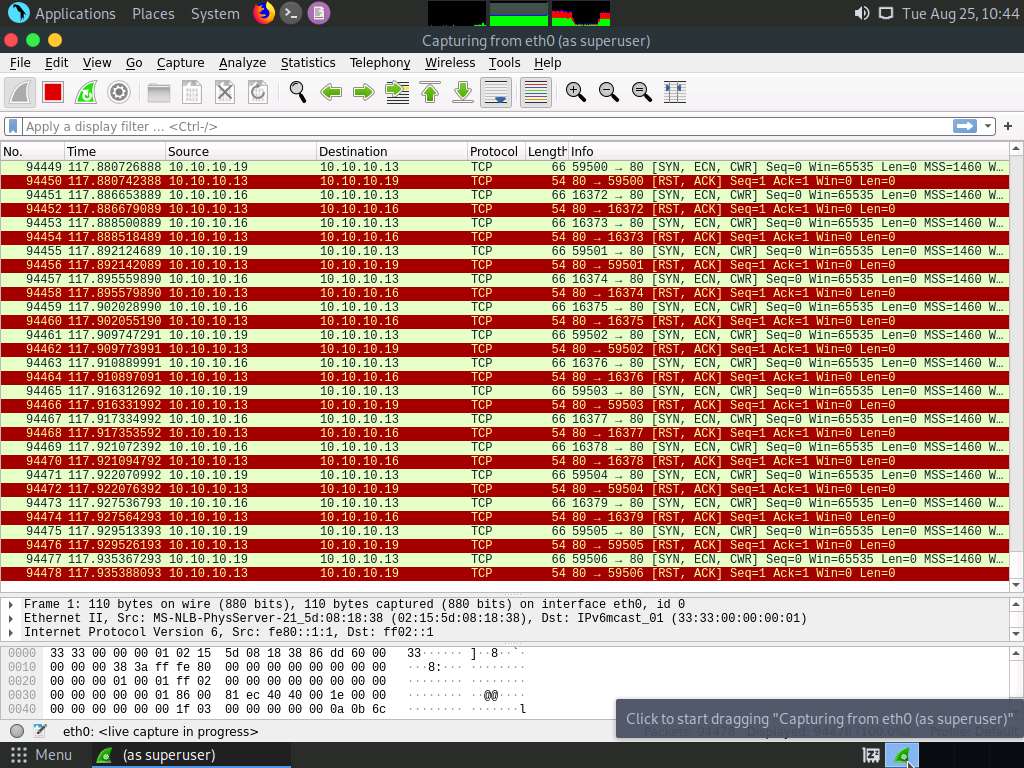Launch the terminal from top panel
Screen dimensions: 1024x768
[291, 13]
